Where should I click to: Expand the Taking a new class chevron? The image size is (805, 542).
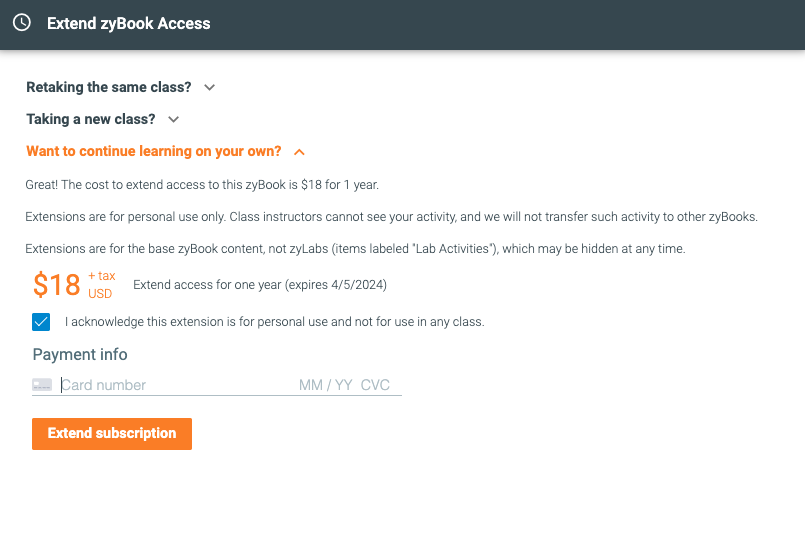(174, 120)
